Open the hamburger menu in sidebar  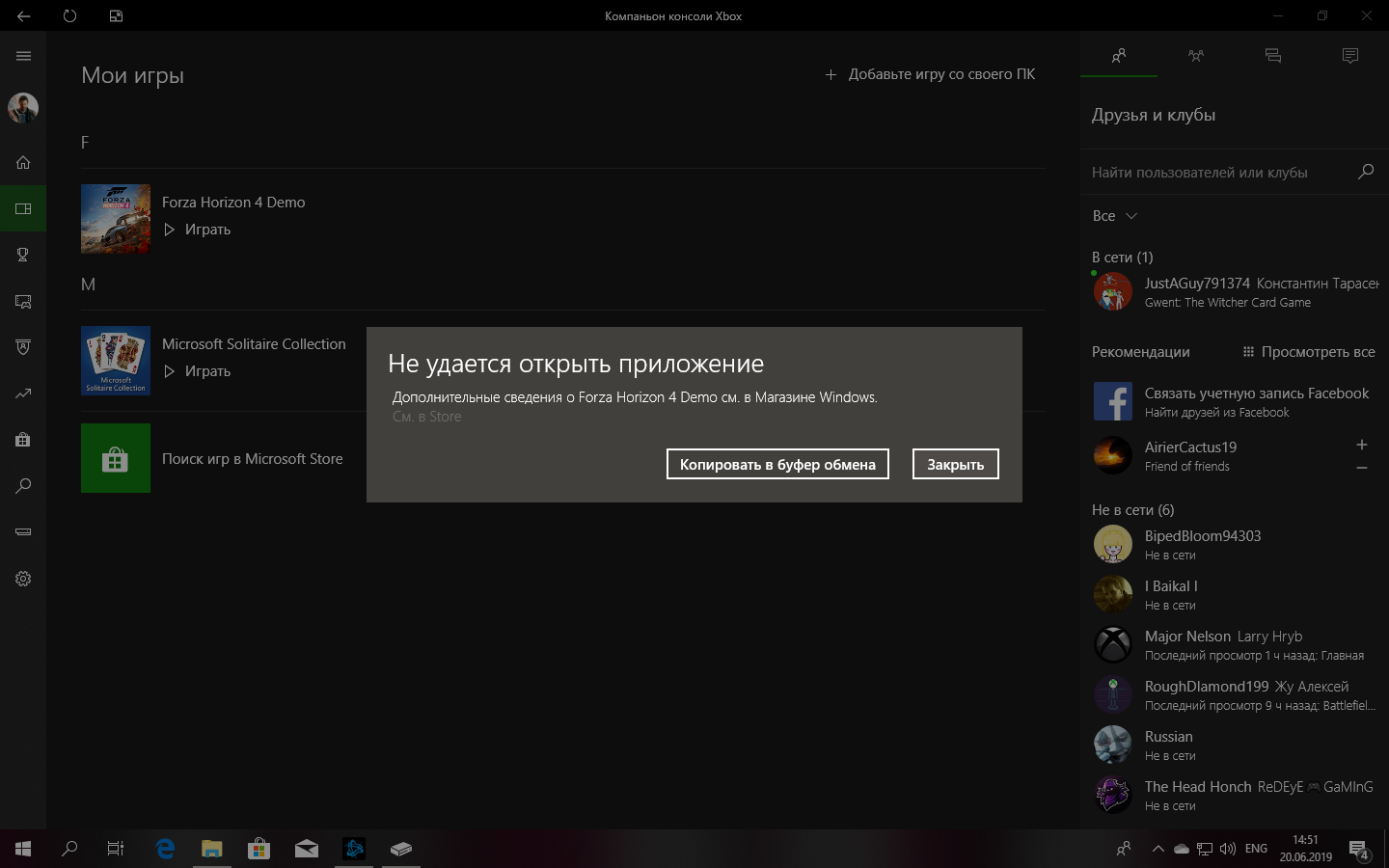(x=23, y=56)
